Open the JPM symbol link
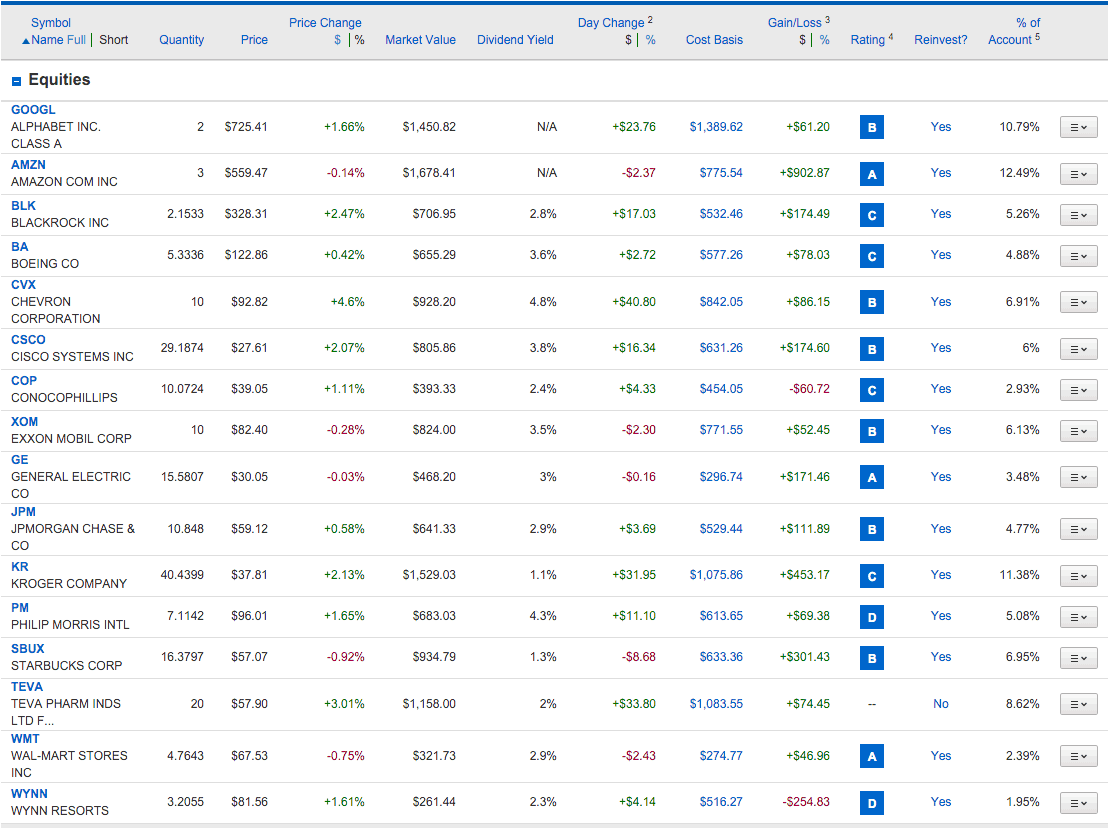Image resolution: width=1114 pixels, height=828 pixels. (x=23, y=512)
